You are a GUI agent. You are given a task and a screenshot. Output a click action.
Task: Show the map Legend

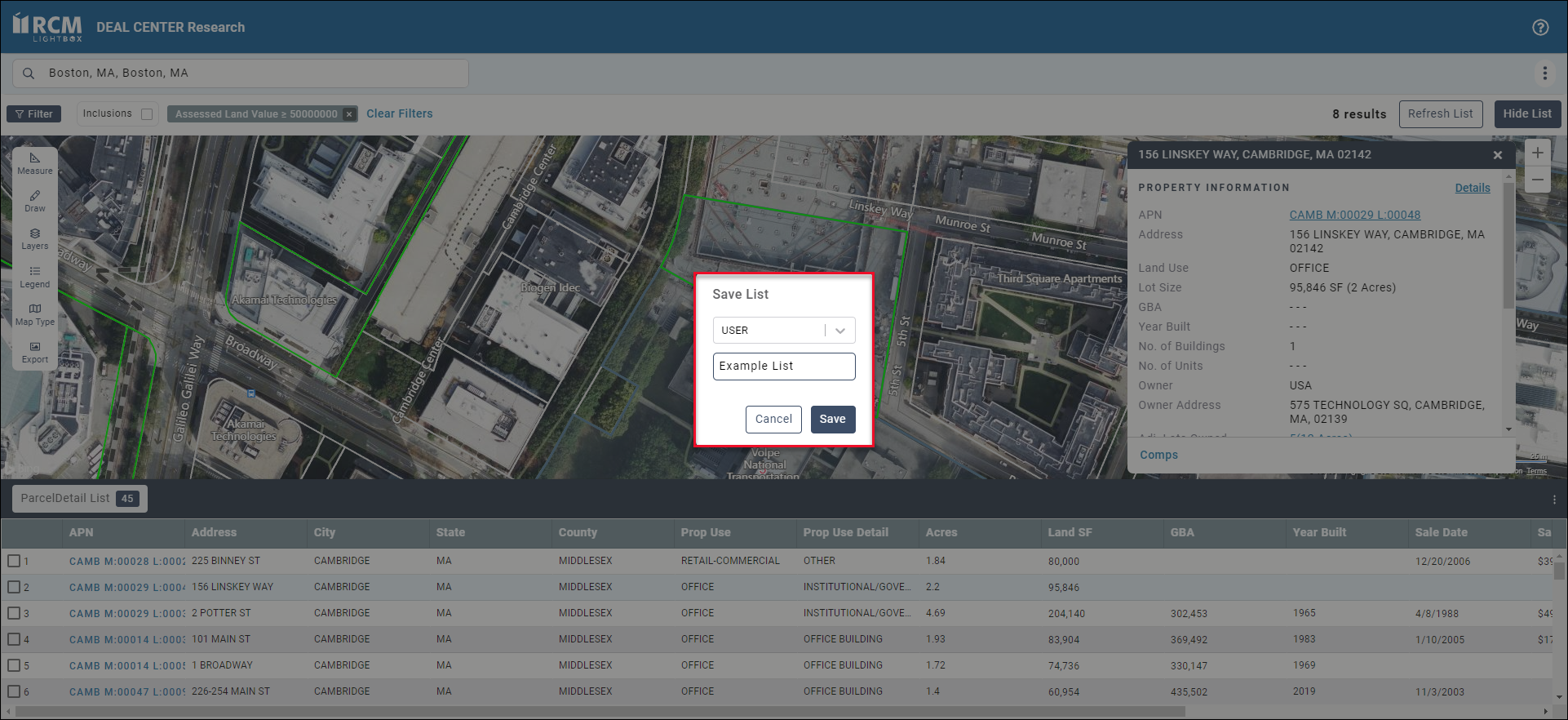pos(34,277)
